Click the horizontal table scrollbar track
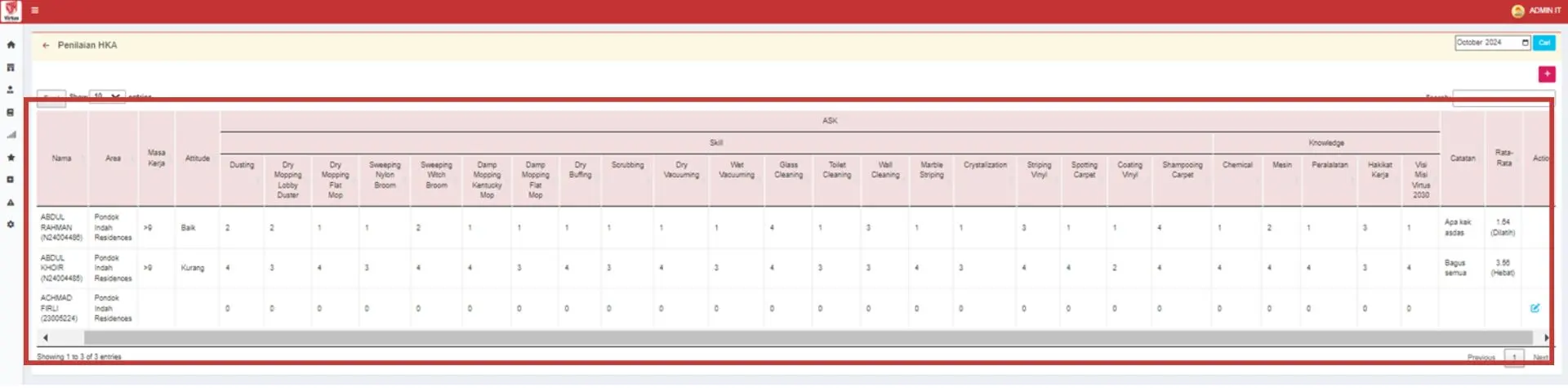The image size is (1568, 388). (x=807, y=337)
